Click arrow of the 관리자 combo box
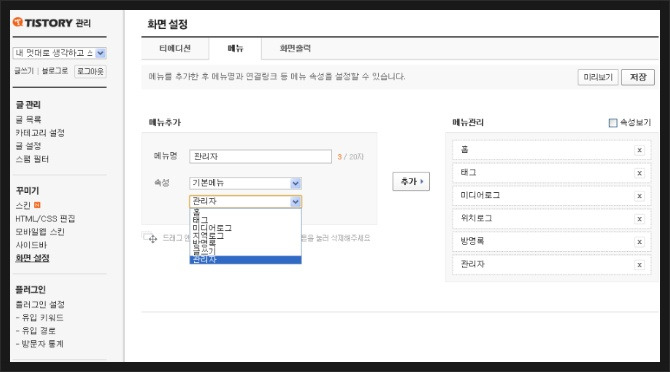This screenshot has height=372, width=670. pos(295,202)
